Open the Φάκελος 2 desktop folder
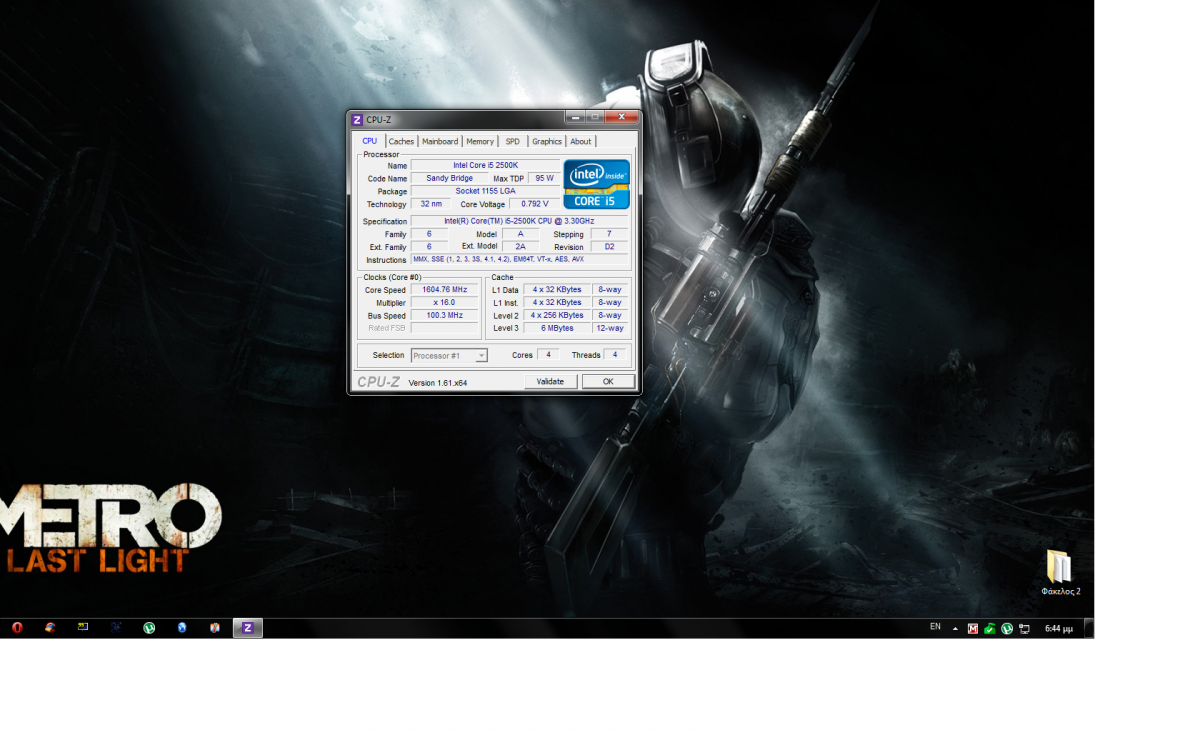 [1060, 571]
